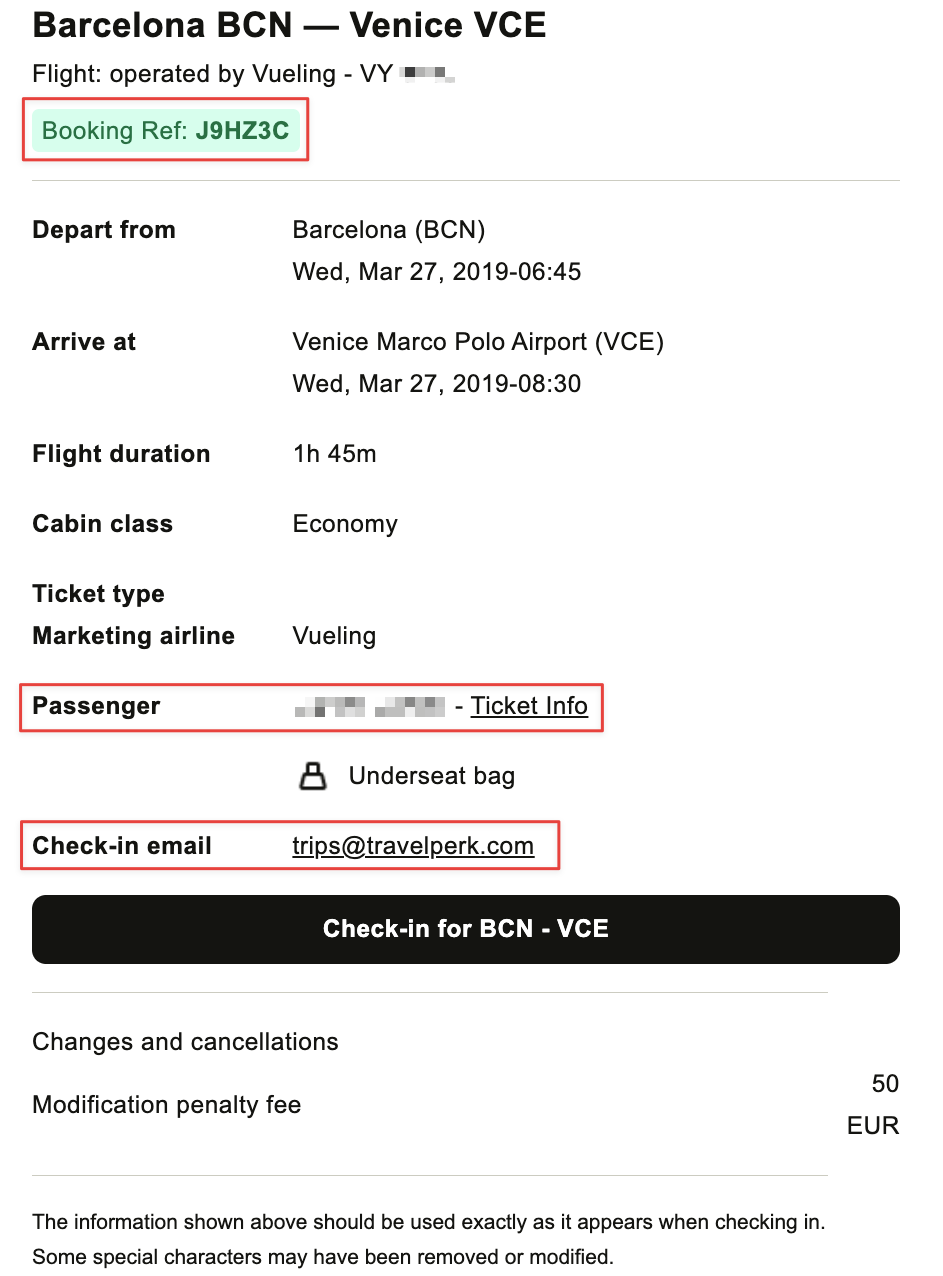Select the Booking Ref J9HZ3C badge
Screen dimensions: 943x1276
point(166,130)
